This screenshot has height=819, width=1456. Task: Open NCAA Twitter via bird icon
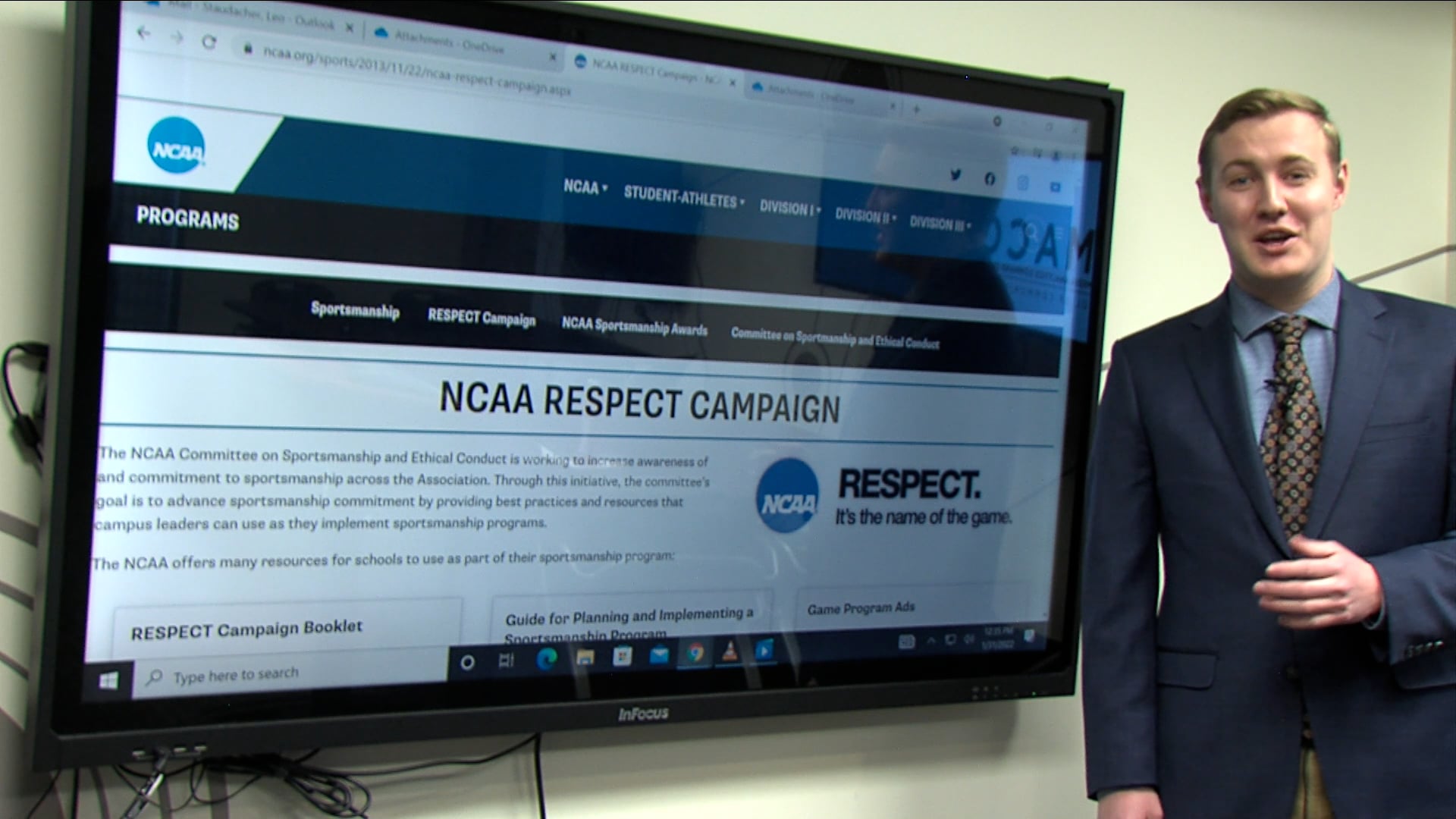click(x=955, y=175)
